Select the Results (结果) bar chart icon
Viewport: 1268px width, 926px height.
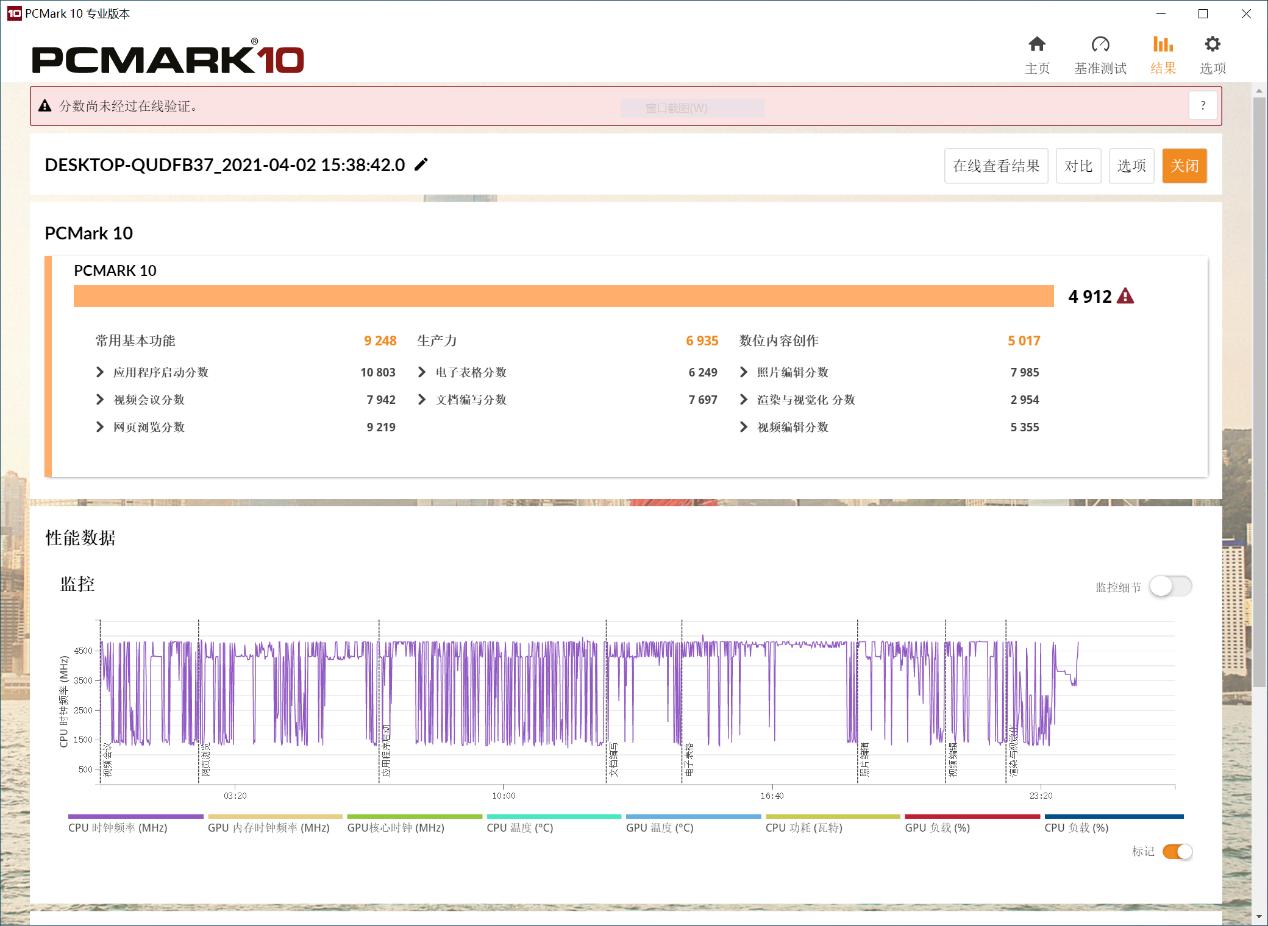point(1163,45)
